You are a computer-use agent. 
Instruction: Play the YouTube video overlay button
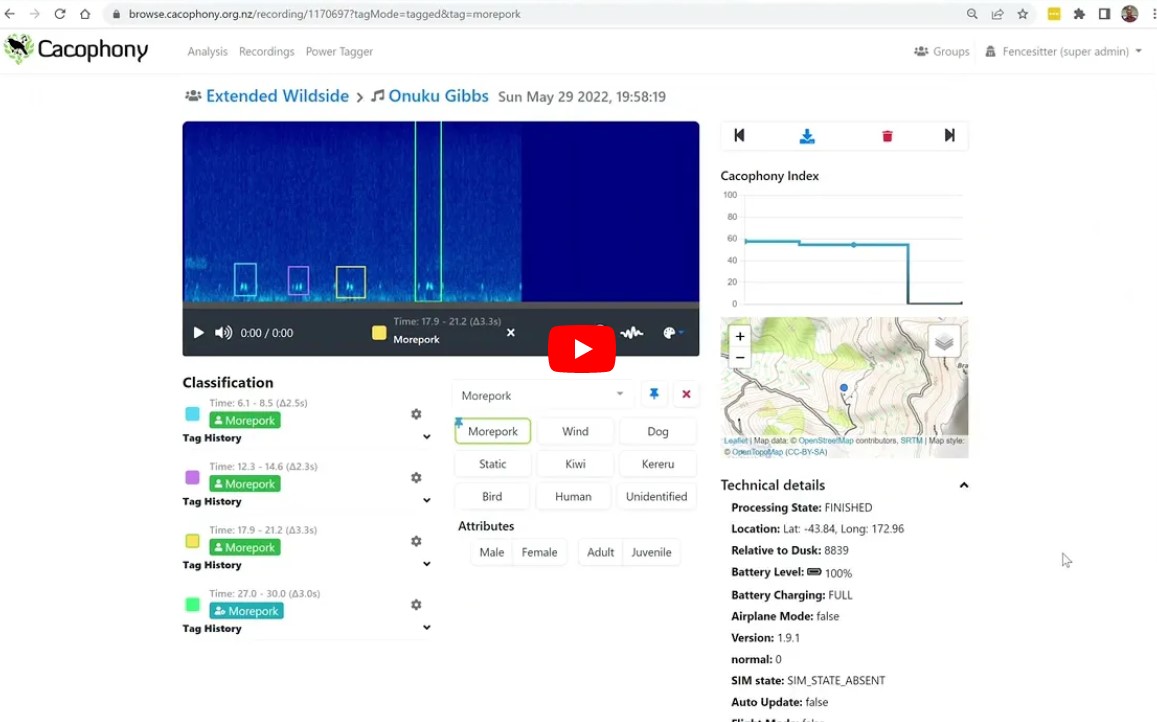581,349
